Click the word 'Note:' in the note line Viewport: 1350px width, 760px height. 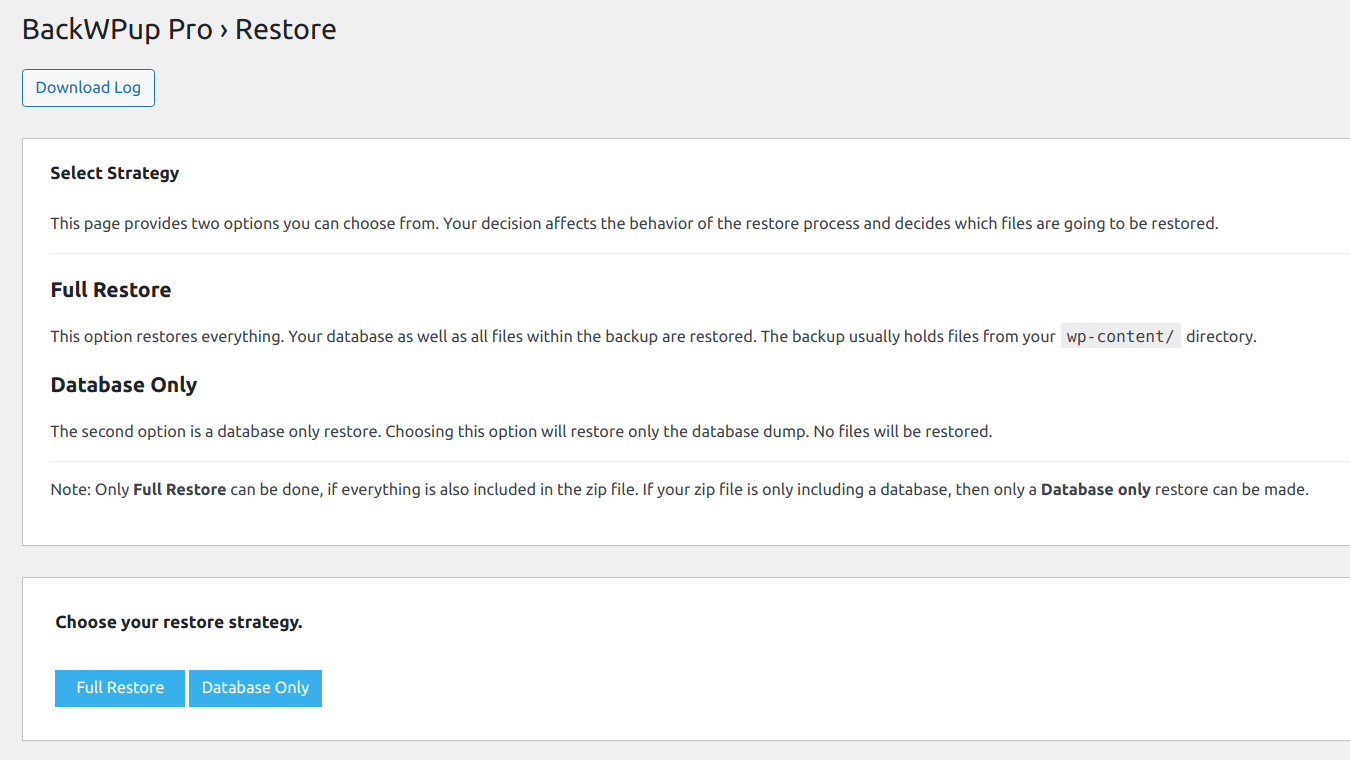(70, 490)
